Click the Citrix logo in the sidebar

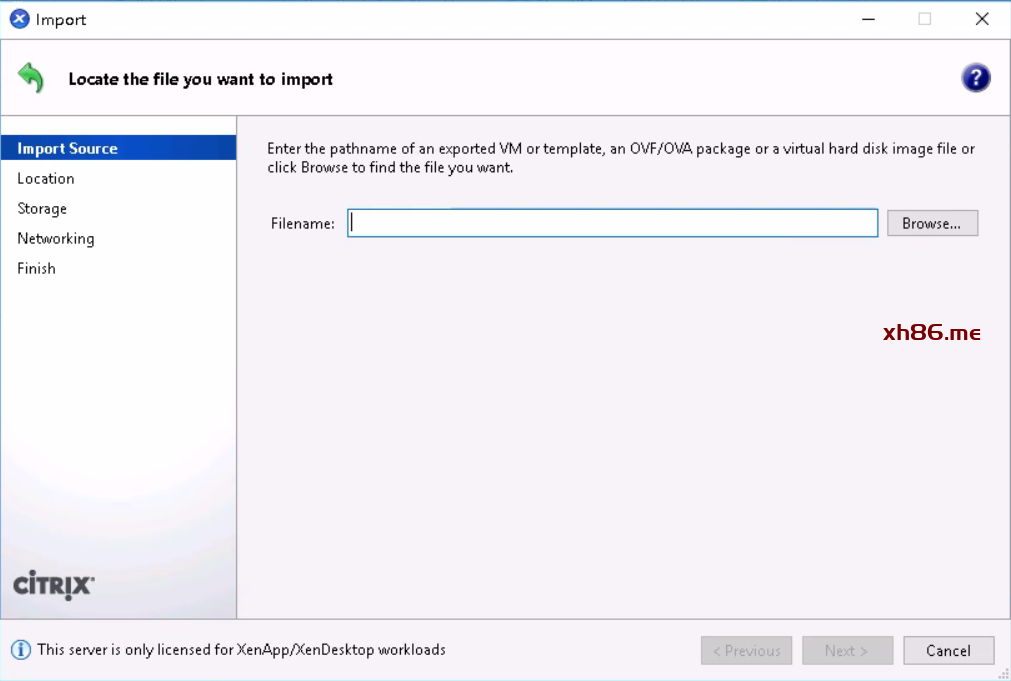pyautogui.click(x=54, y=585)
